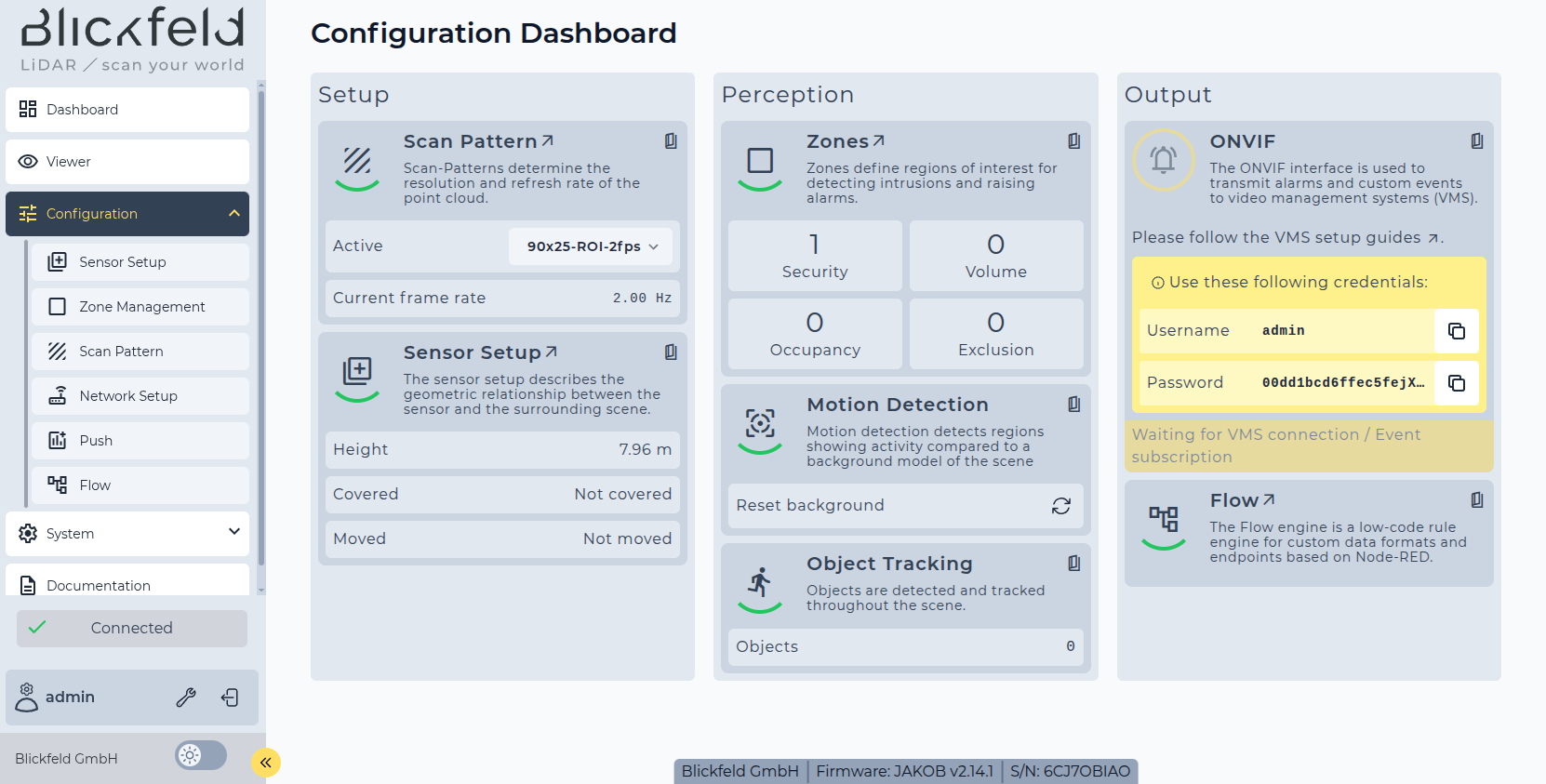The height and width of the screenshot is (784, 1546).
Task: Collapse the sidebar with the yellow chevron button
Action: click(x=266, y=763)
